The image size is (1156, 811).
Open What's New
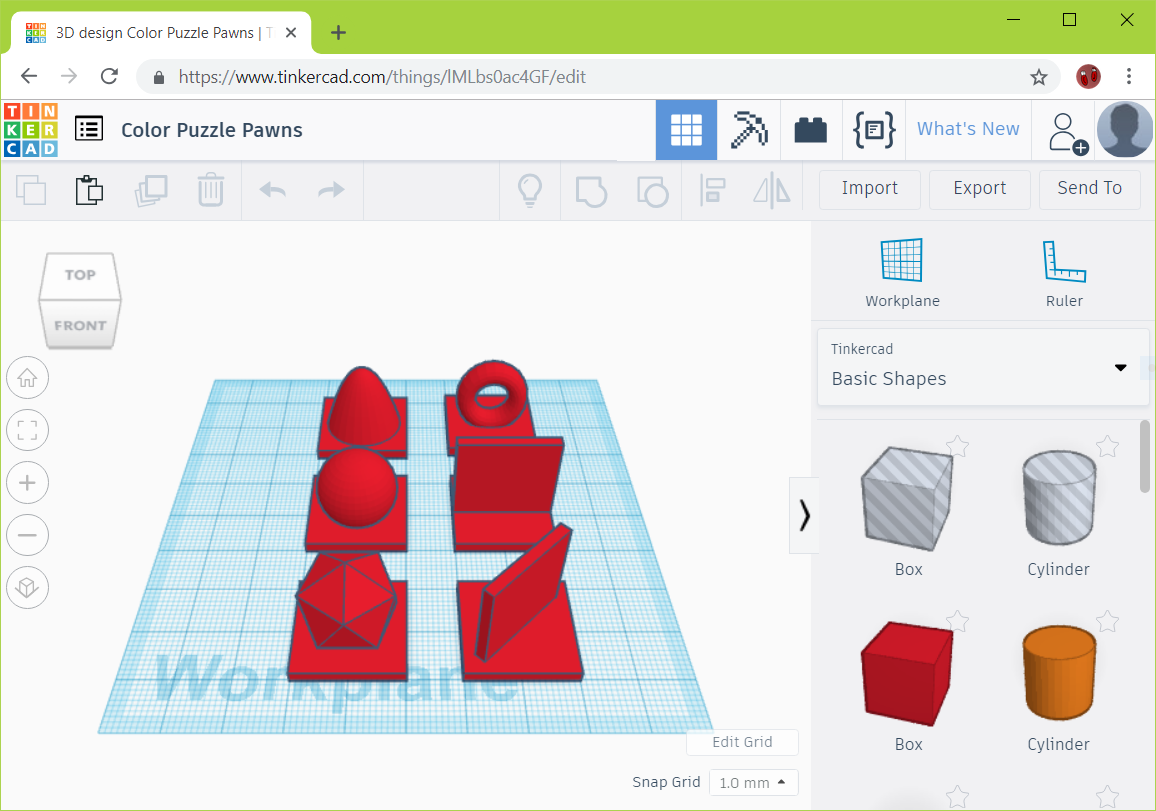[967, 129]
